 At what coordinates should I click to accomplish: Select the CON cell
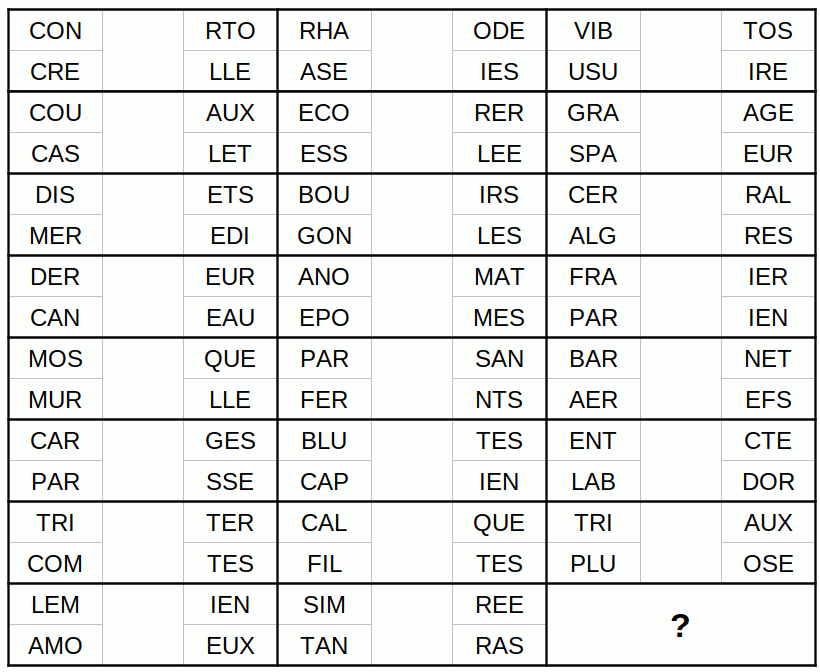point(56,31)
